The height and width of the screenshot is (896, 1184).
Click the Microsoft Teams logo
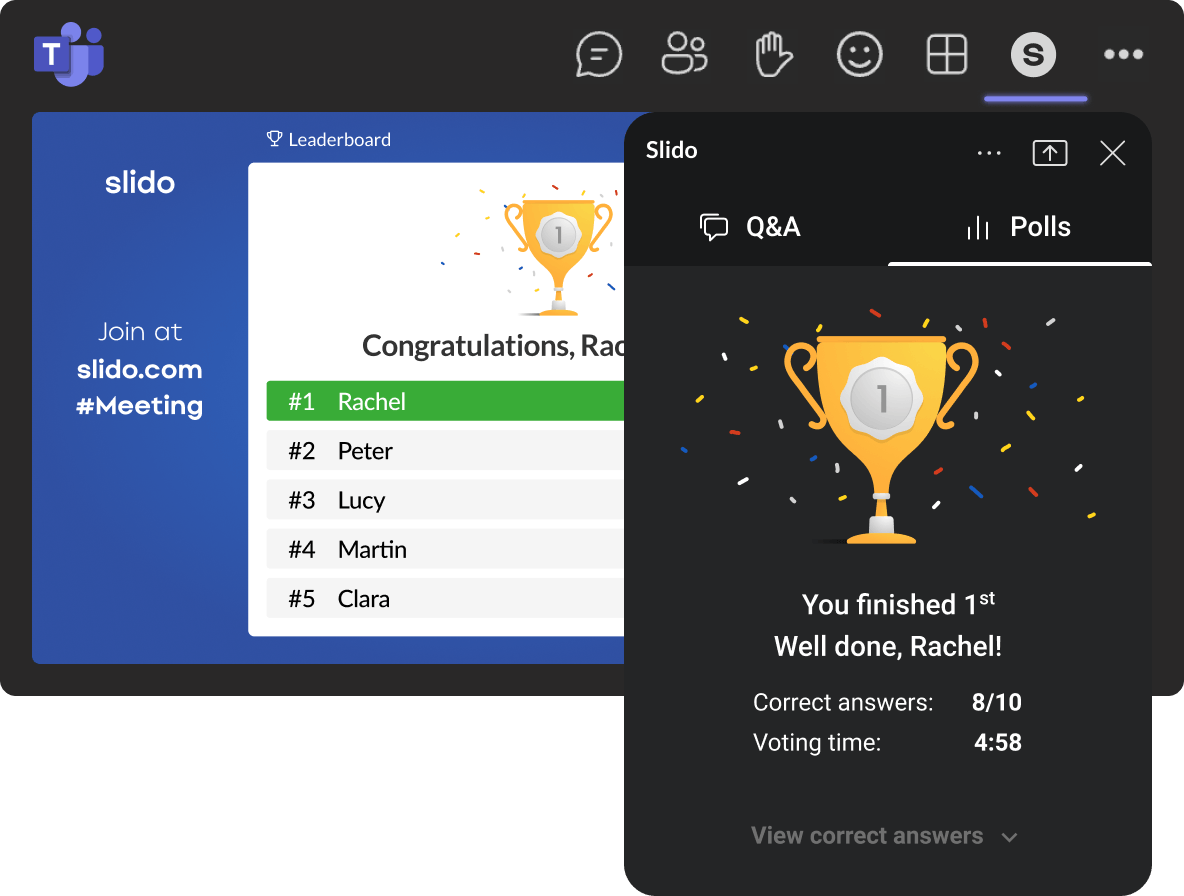click(x=69, y=54)
